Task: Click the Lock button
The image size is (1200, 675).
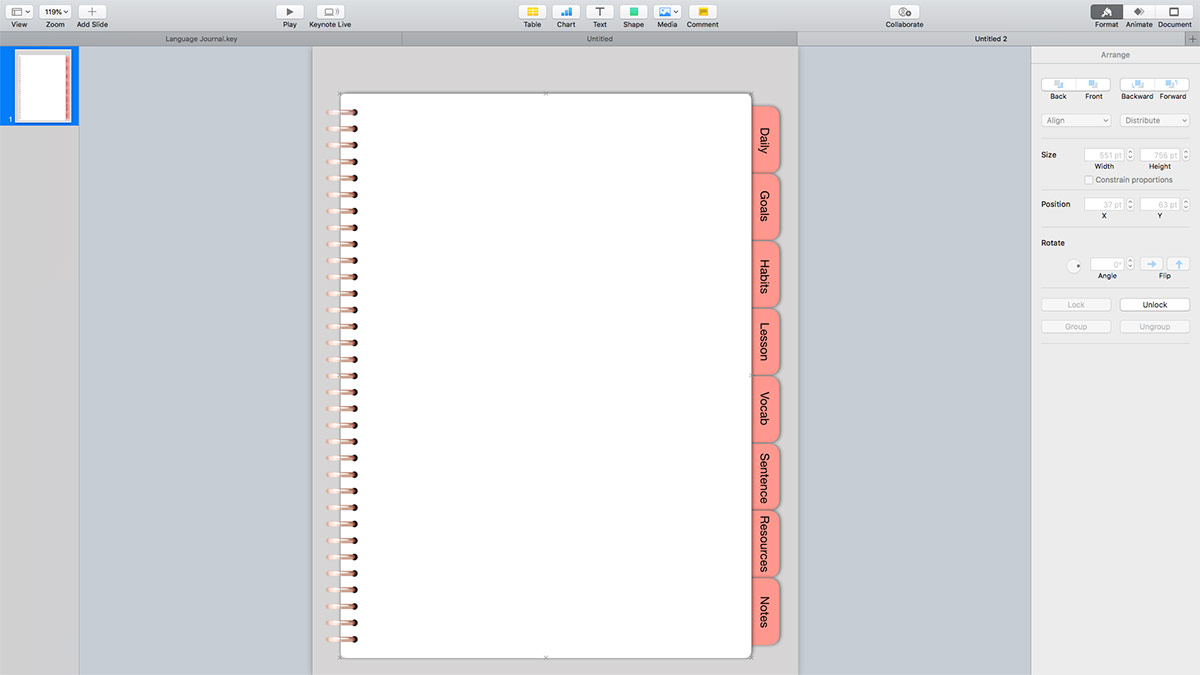Action: [1076, 305]
